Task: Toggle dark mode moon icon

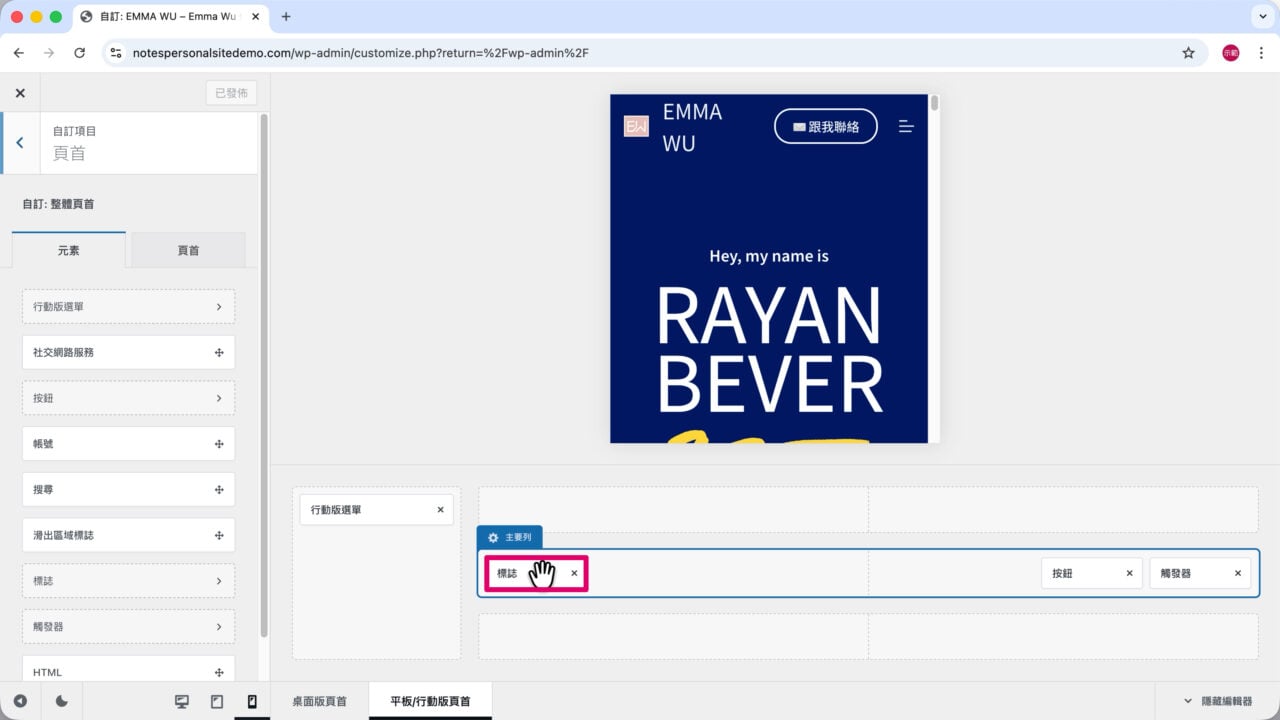Action: click(x=62, y=702)
